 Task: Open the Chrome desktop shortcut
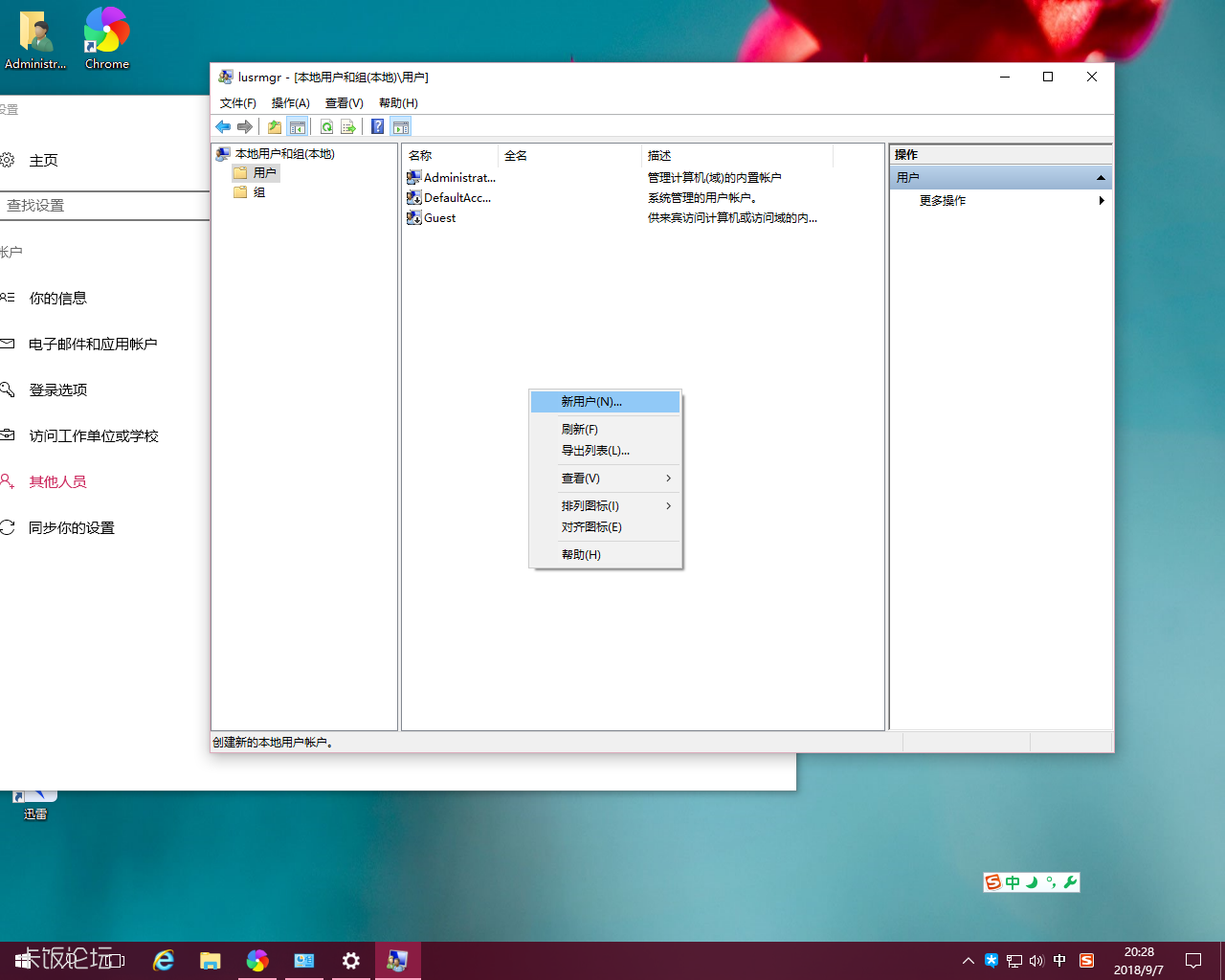pos(106,38)
